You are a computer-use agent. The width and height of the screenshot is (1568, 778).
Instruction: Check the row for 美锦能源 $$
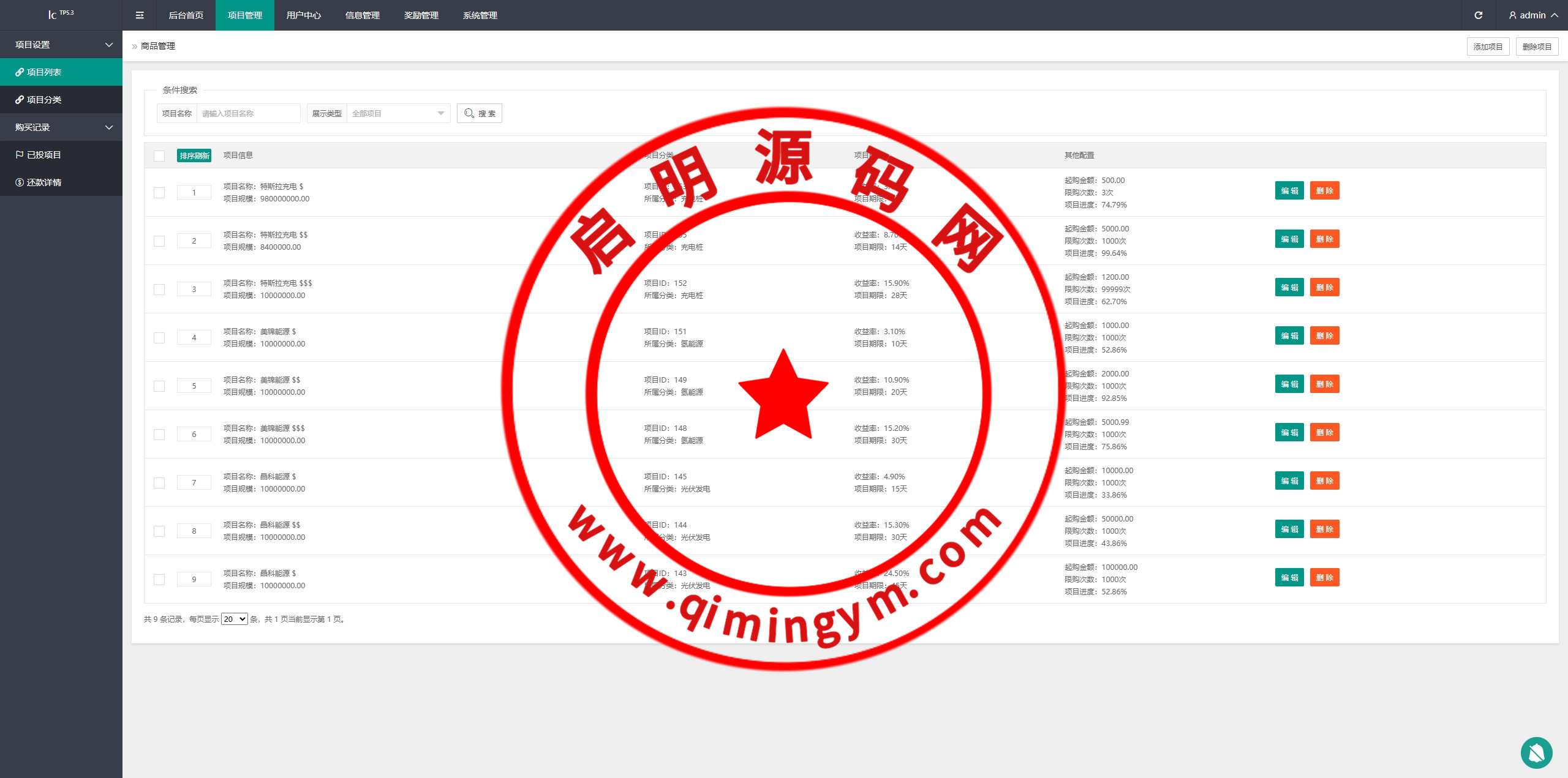click(159, 386)
